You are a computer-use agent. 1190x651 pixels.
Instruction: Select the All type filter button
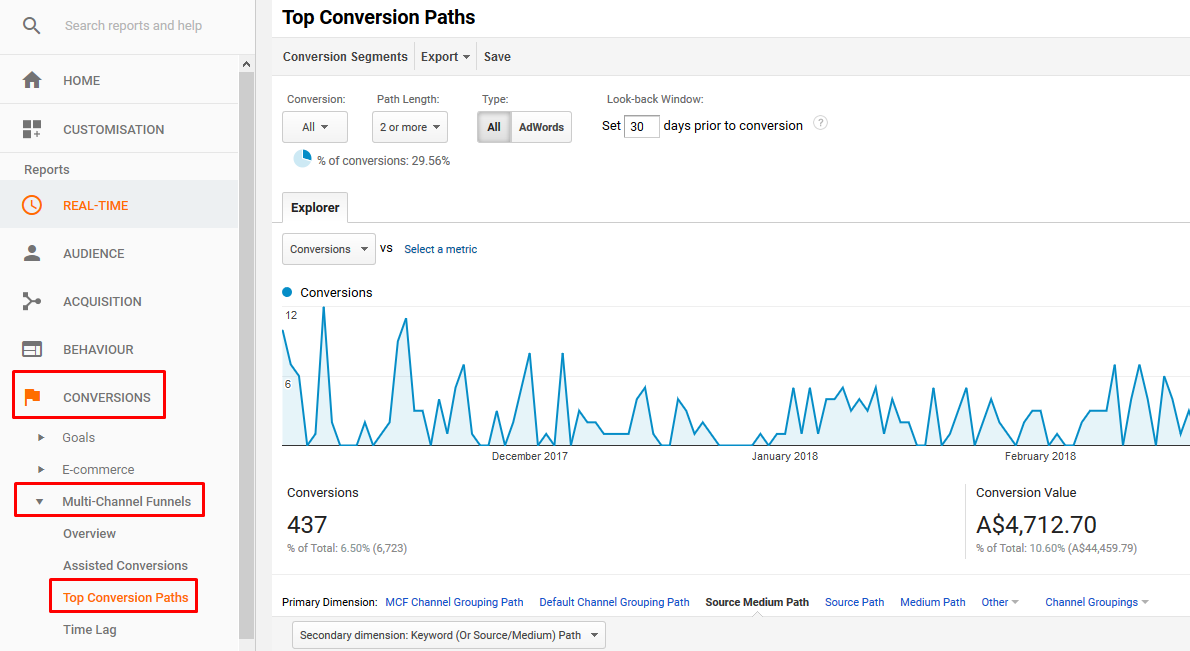pyautogui.click(x=493, y=127)
